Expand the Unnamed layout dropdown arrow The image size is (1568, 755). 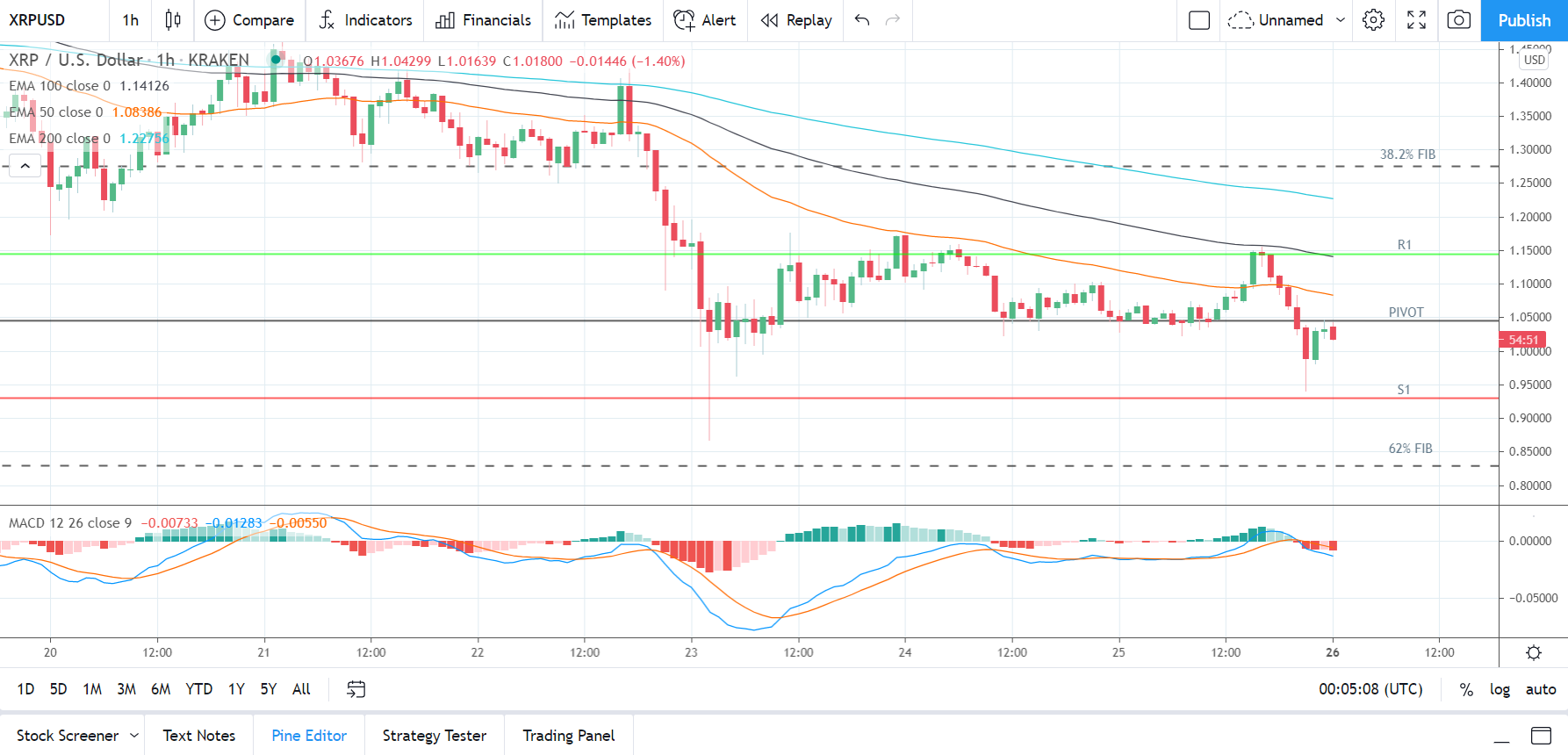1341,20
